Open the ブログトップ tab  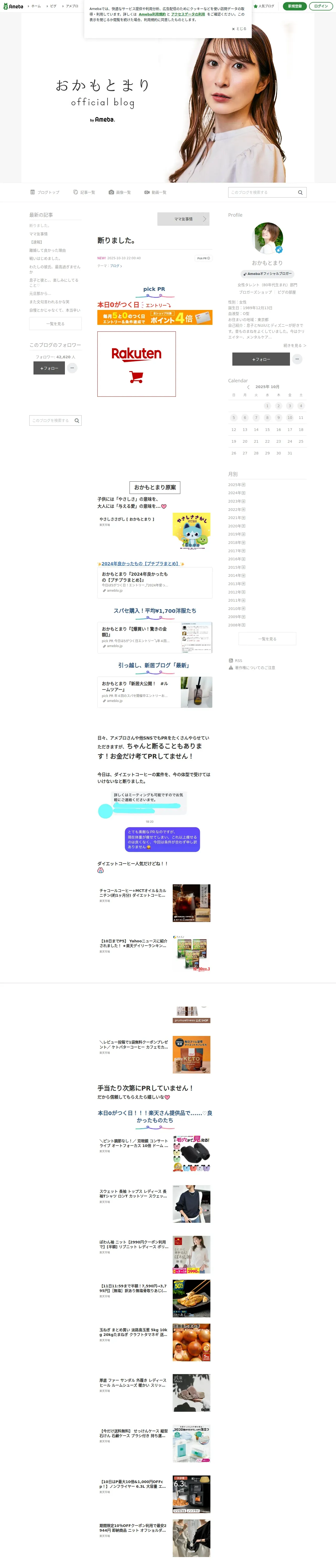45,192
